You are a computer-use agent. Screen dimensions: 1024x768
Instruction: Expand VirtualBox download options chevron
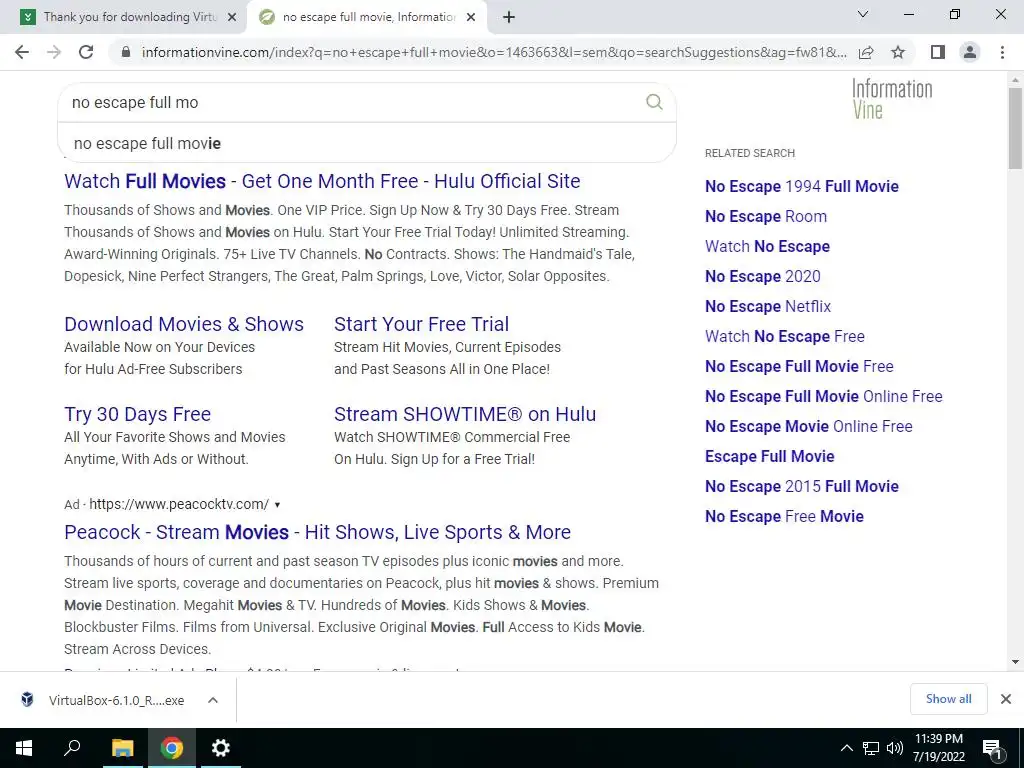(x=212, y=700)
